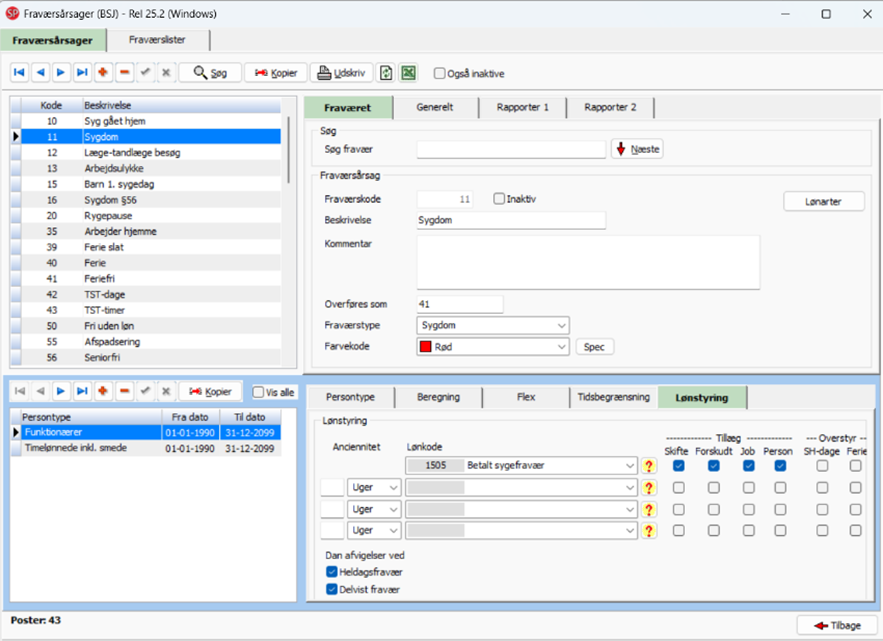The image size is (883, 641).
Task: Add new absence reason with plus icon
Action: point(103,73)
